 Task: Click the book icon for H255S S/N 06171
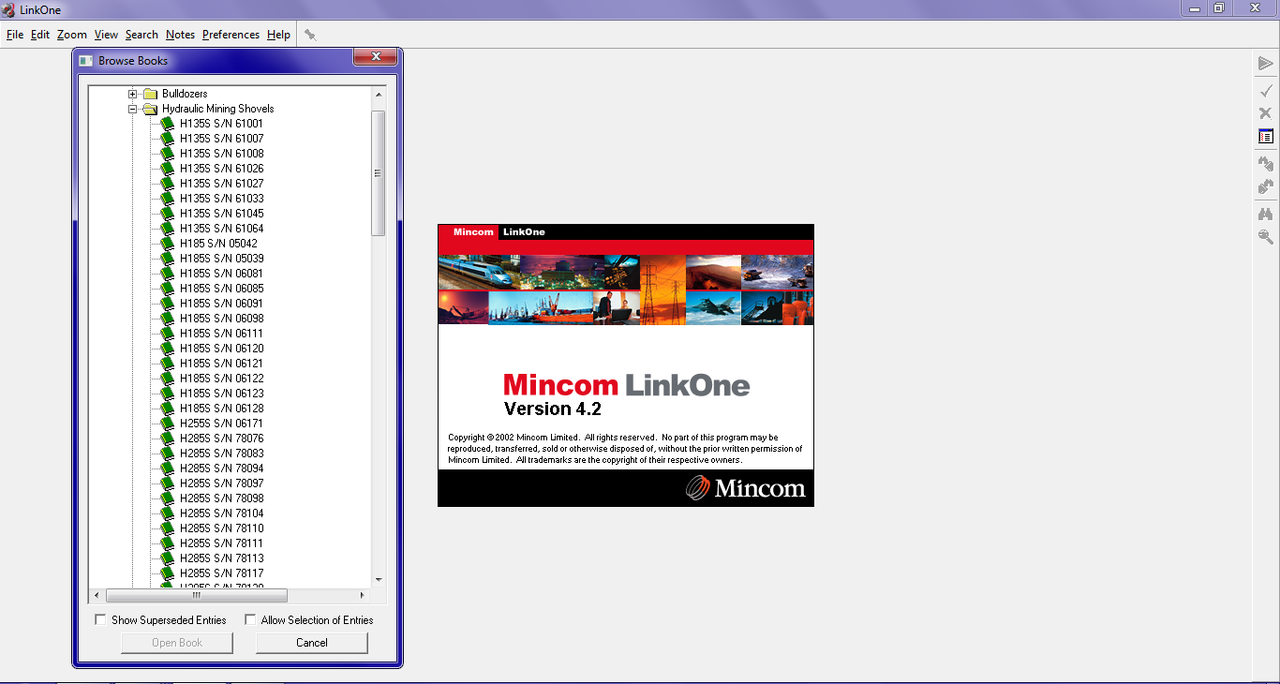167,424
